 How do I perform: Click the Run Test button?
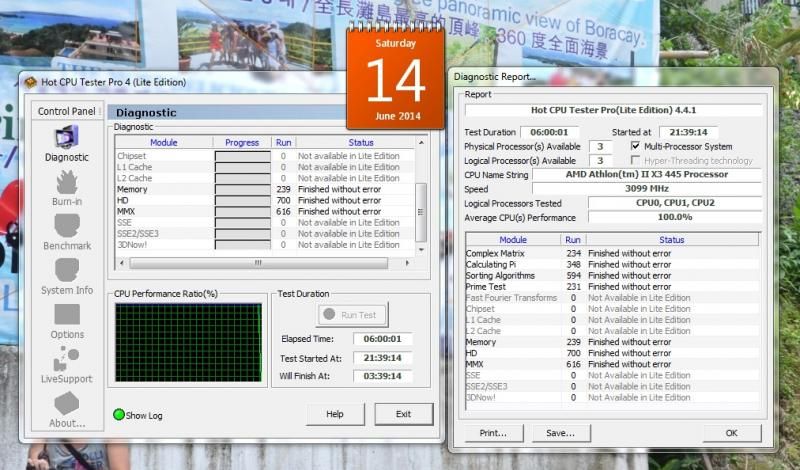(x=352, y=315)
